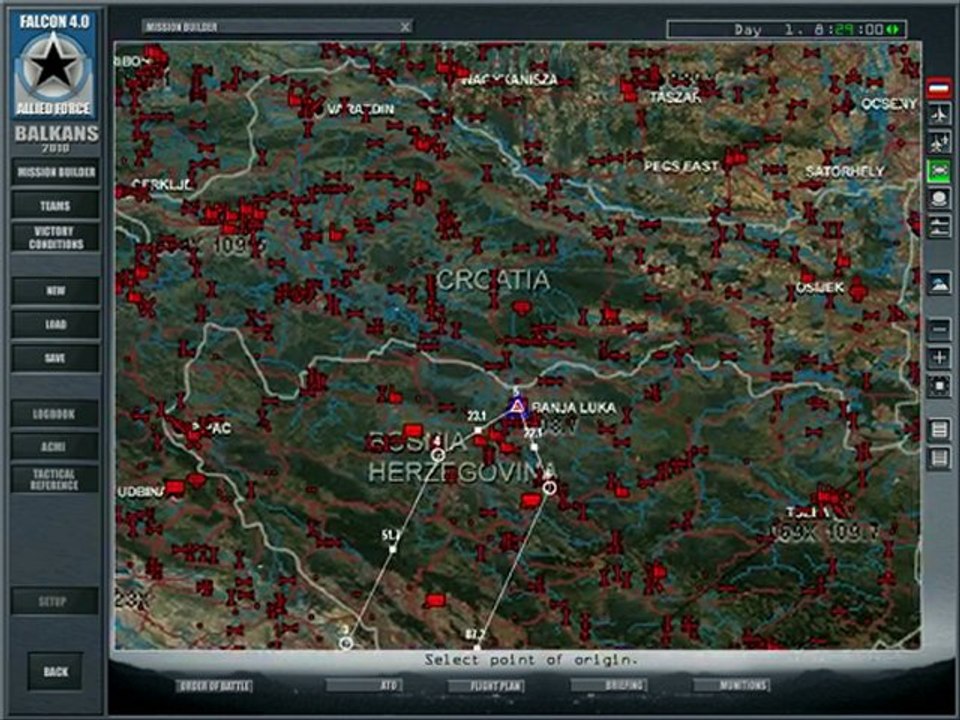Save the current mission
Image resolution: width=960 pixels, height=720 pixels.
point(55,358)
